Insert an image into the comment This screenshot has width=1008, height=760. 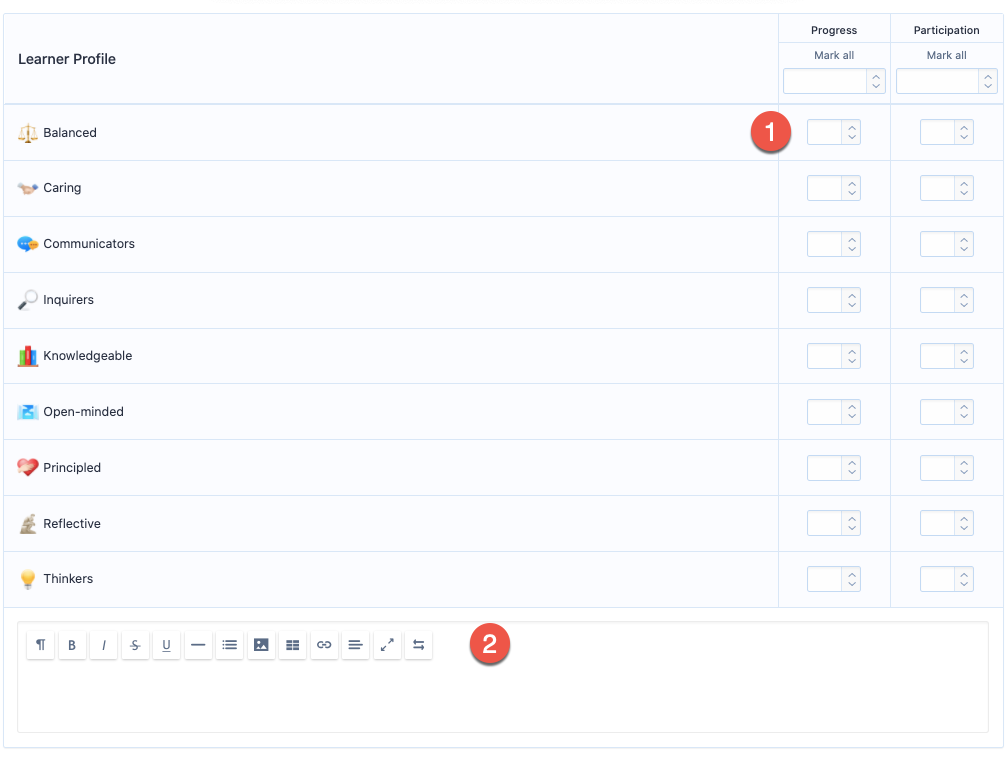pyautogui.click(x=261, y=646)
